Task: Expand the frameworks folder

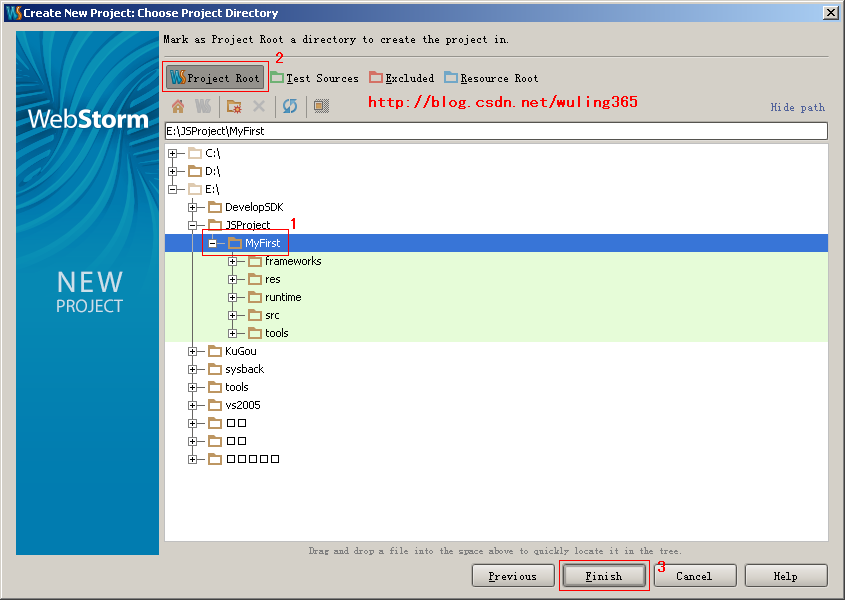Action: tap(232, 261)
